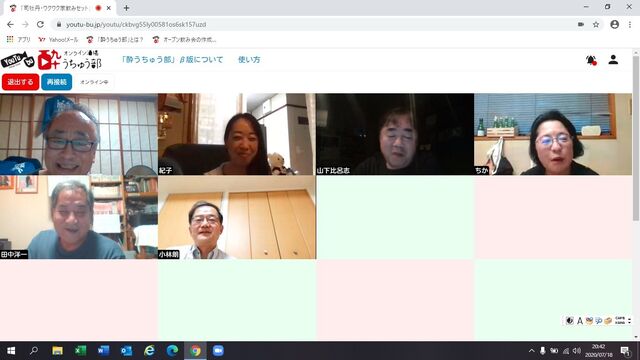The width and height of the screenshot is (640, 360).
Task: Click the YouTu-bu fish logo
Action: 18,60
